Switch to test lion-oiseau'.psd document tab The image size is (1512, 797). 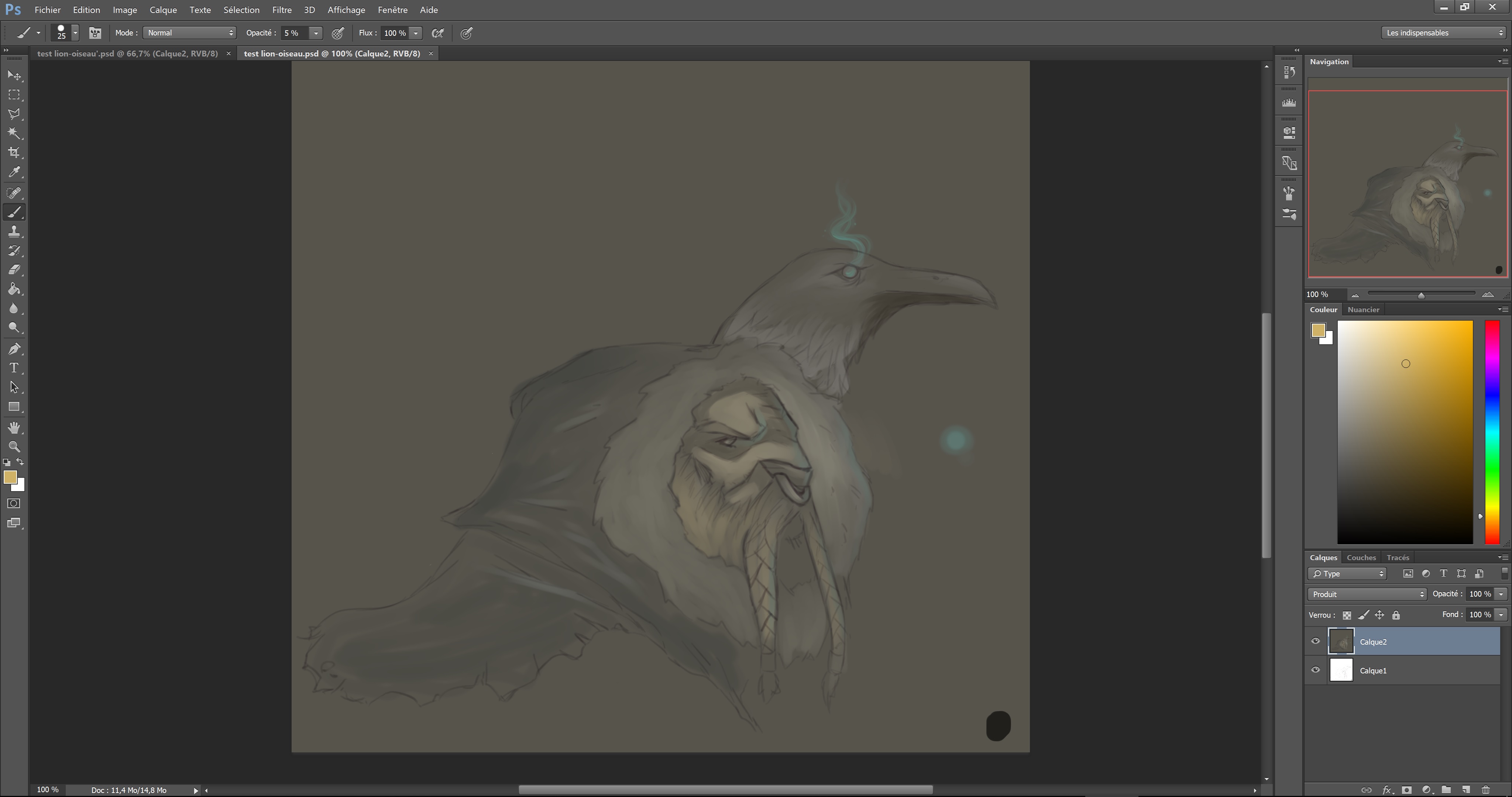tap(127, 54)
